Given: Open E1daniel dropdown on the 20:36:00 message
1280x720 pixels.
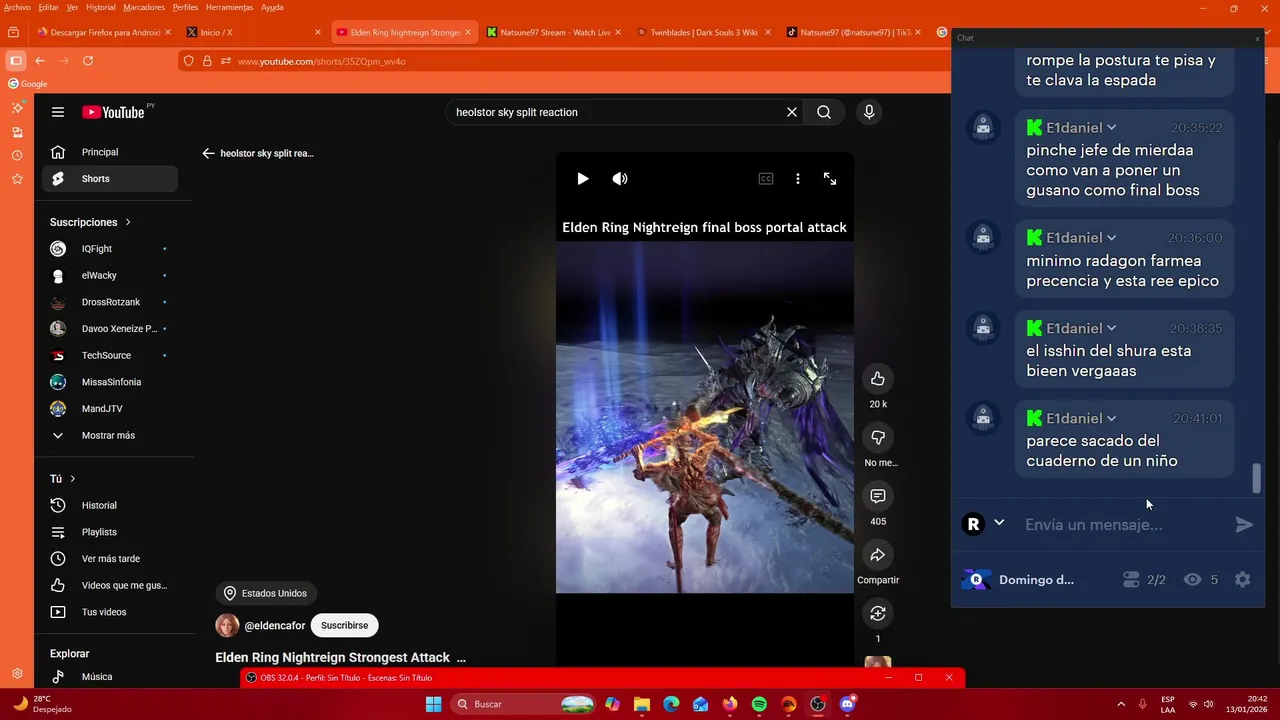Looking at the screenshot, I should (x=1111, y=238).
